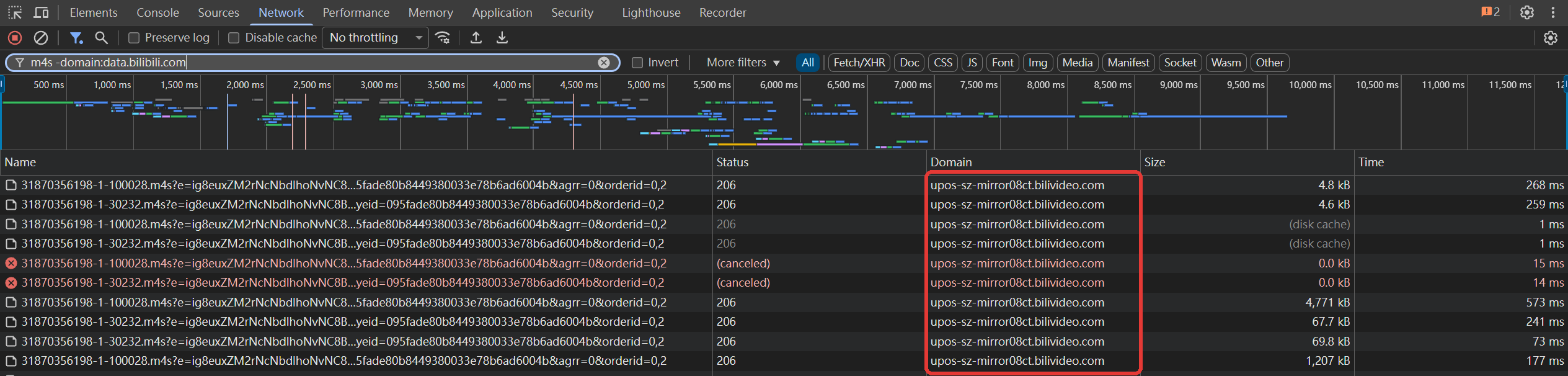Clear the filter text box
Viewport: 1568px width, 376px height.
pos(604,63)
